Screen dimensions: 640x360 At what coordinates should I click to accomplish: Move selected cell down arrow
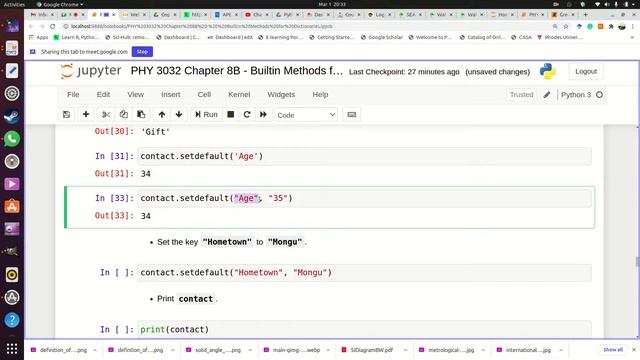179,115
